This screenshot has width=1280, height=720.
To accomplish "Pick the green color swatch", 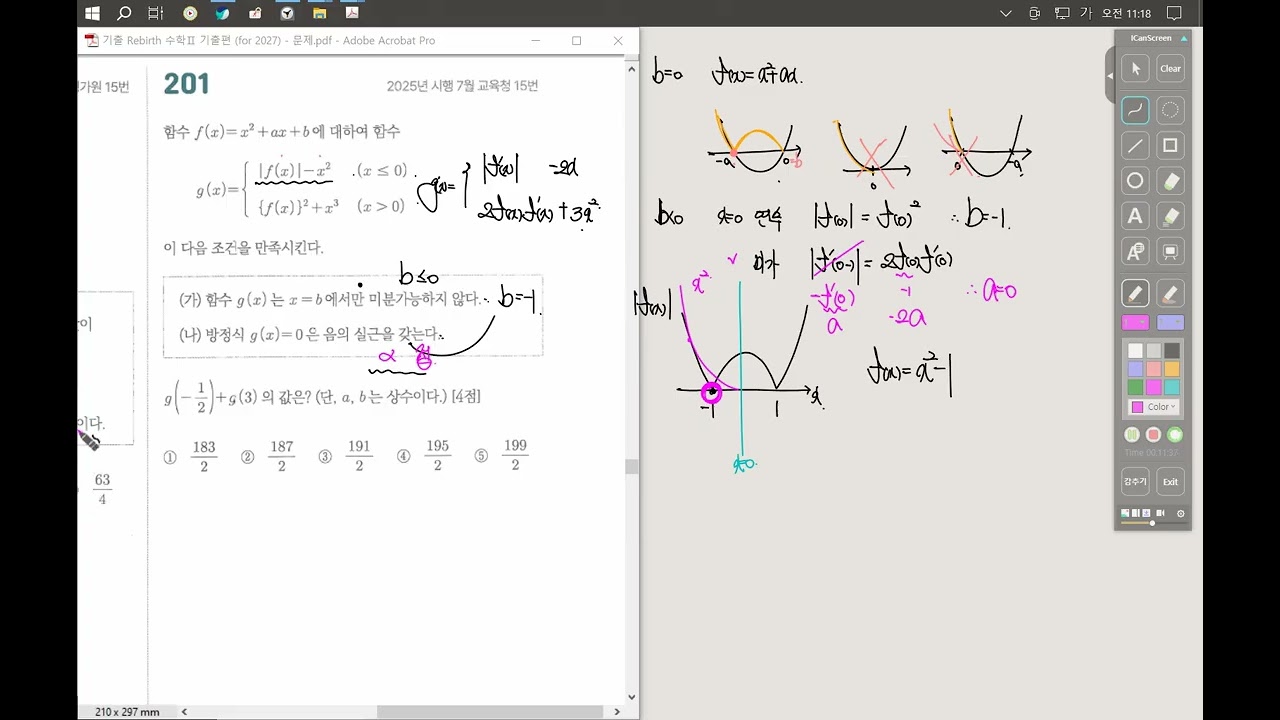I will click(x=1135, y=387).
